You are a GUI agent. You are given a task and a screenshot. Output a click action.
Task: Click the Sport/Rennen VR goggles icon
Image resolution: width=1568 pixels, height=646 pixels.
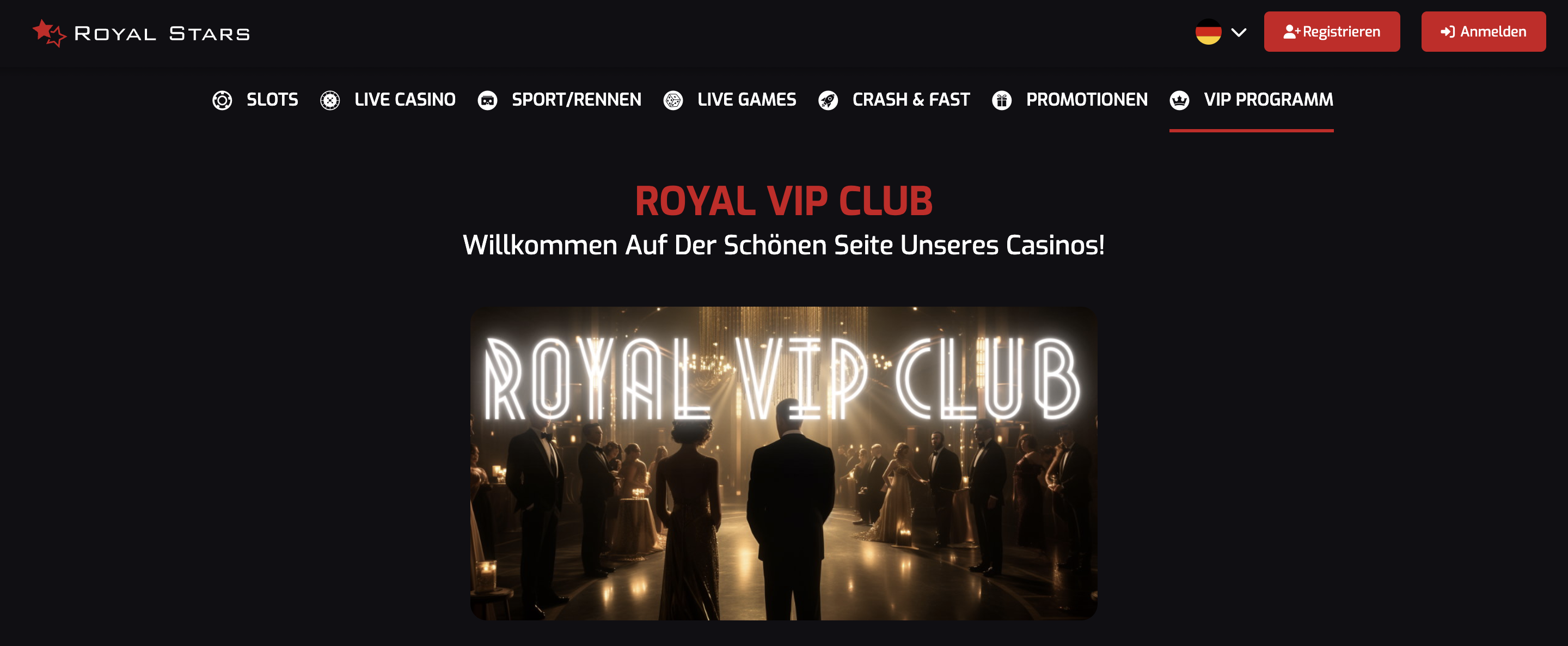coord(487,100)
